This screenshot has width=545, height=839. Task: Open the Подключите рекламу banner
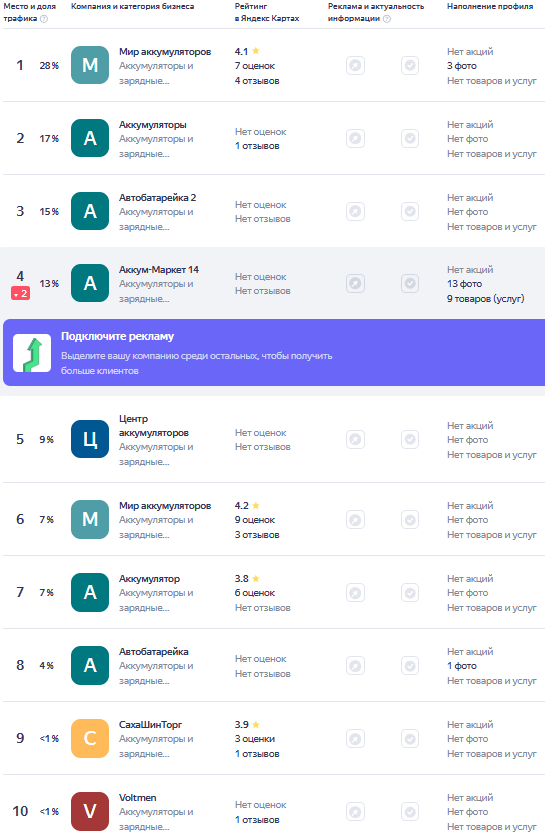[x=274, y=353]
